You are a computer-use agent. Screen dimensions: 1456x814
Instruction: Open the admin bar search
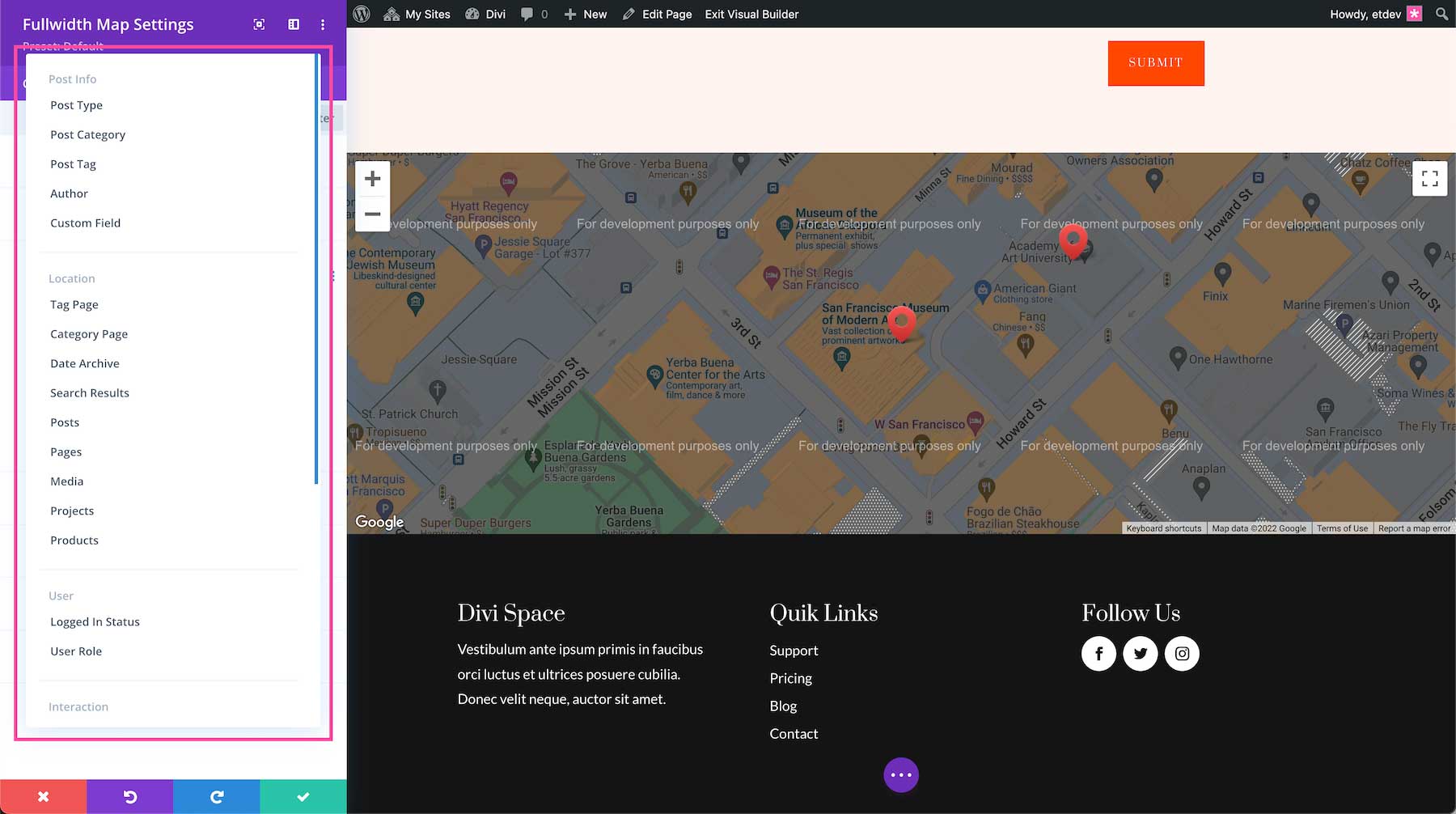click(1441, 14)
